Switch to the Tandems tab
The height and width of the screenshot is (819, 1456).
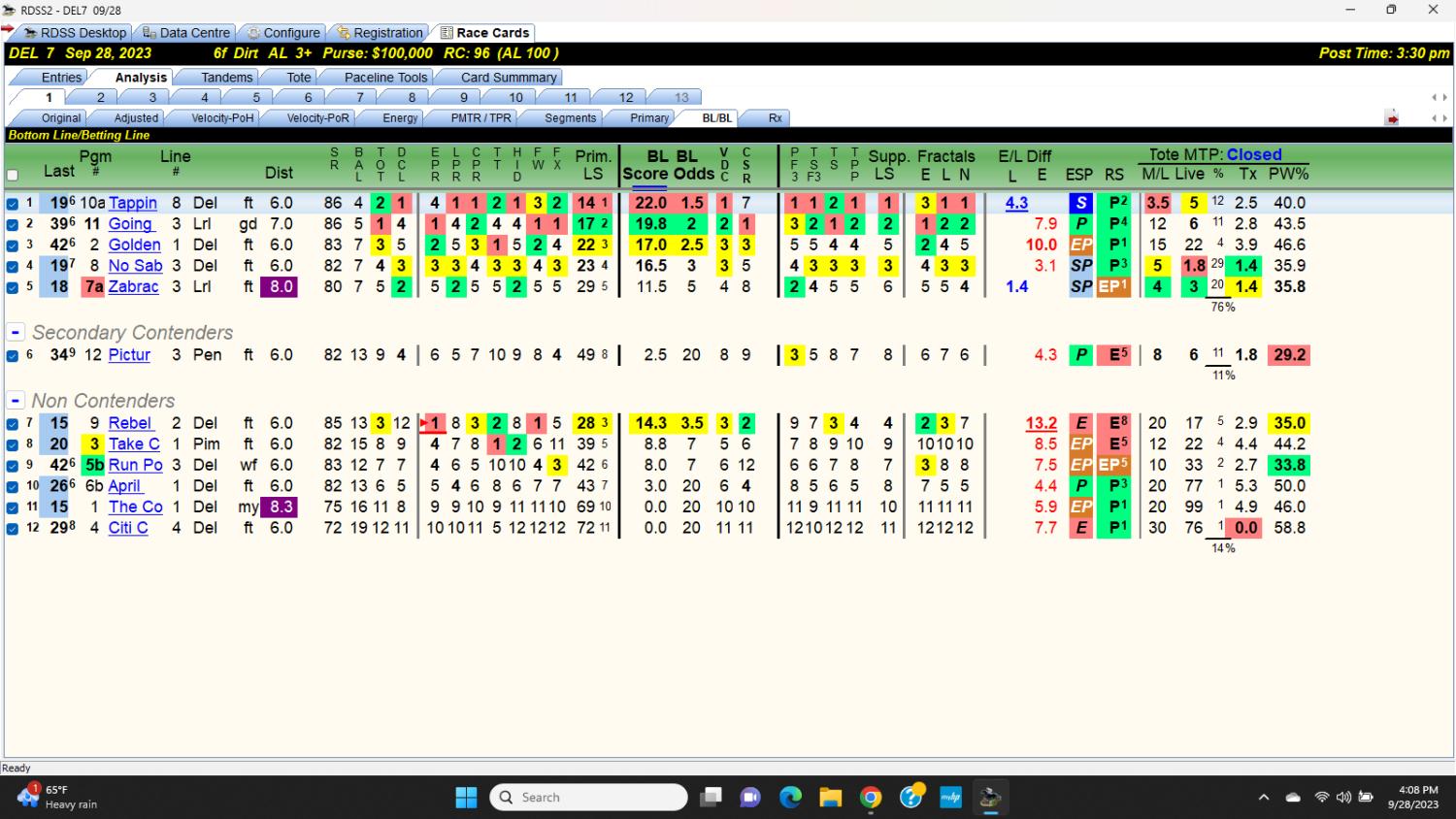226,77
